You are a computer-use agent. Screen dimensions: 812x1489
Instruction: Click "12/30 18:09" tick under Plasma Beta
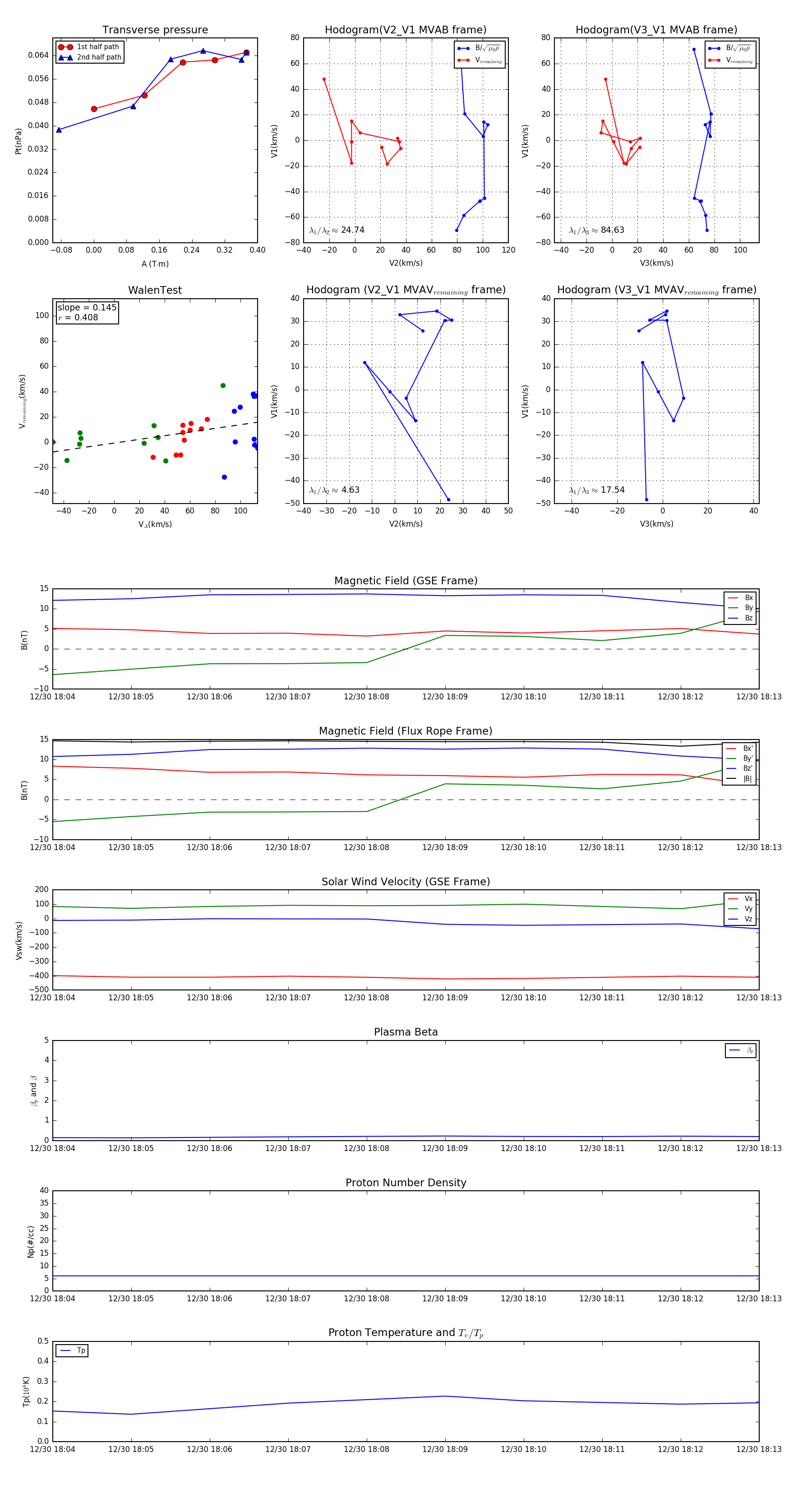pos(445,1148)
